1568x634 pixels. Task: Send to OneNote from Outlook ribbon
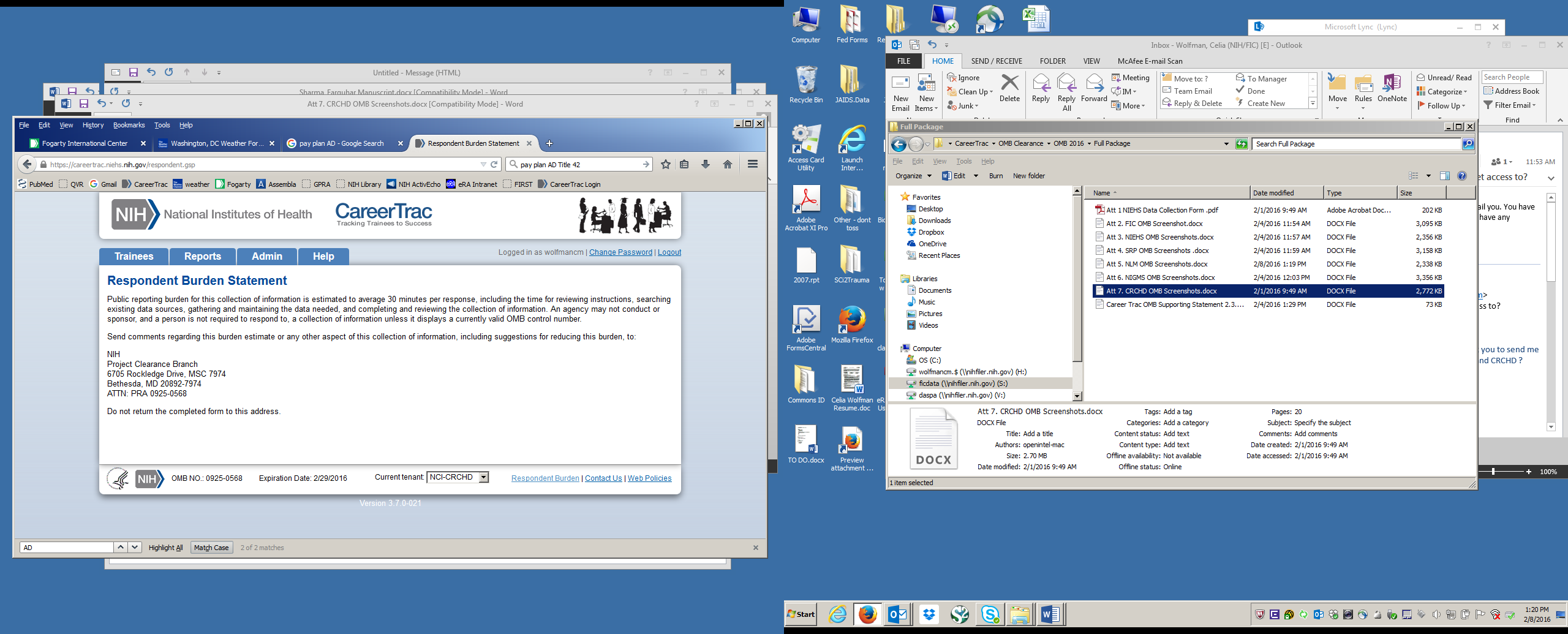tap(1392, 88)
